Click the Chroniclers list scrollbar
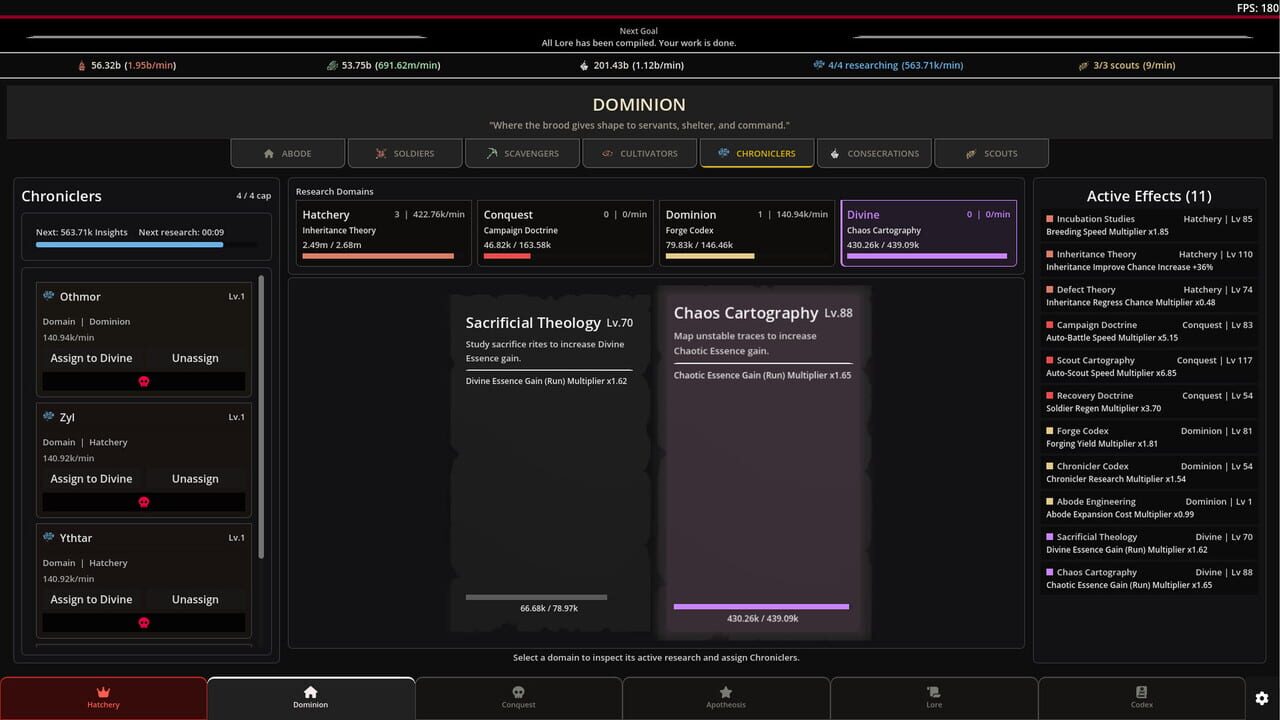The image size is (1280, 720). click(x=262, y=416)
